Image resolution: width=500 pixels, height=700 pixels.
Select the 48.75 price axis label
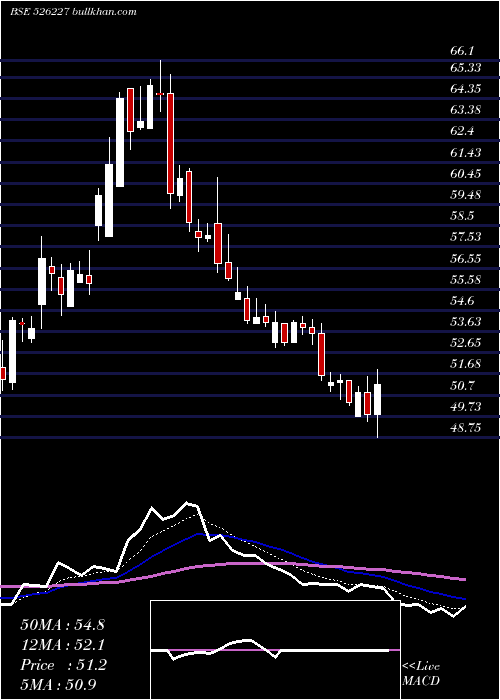[466, 428]
